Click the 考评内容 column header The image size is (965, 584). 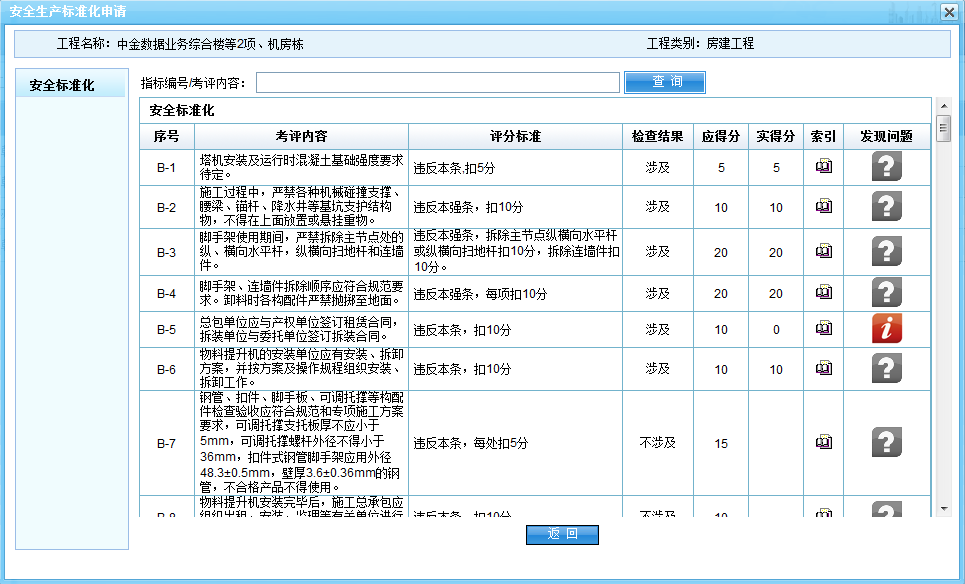[x=301, y=136]
